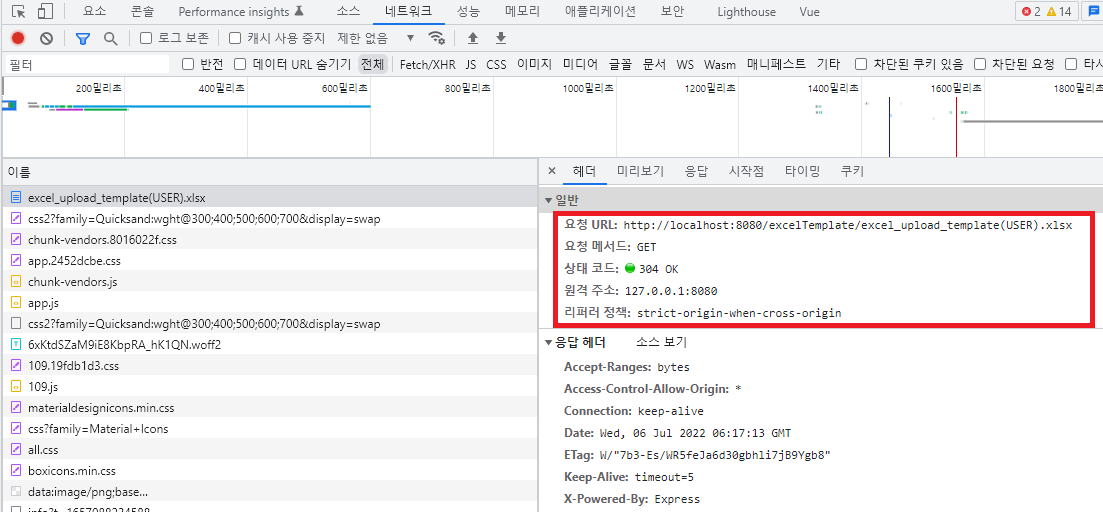Toggle the network filter funnel icon
The image size is (1103, 512).
pos(83,38)
